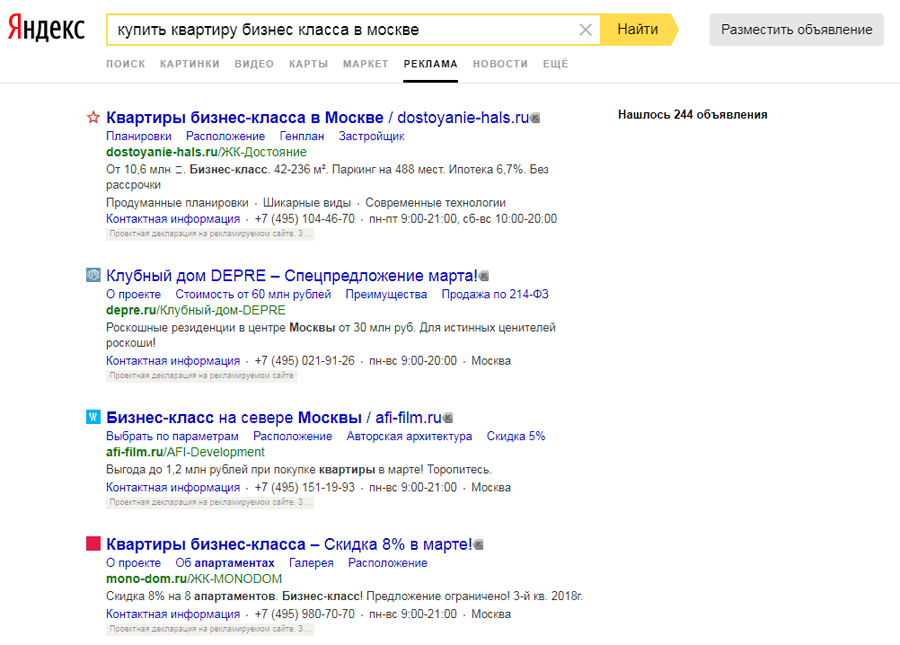This screenshot has height=645, width=900.
Task: Open the Ещё menu
Action: pos(555,64)
